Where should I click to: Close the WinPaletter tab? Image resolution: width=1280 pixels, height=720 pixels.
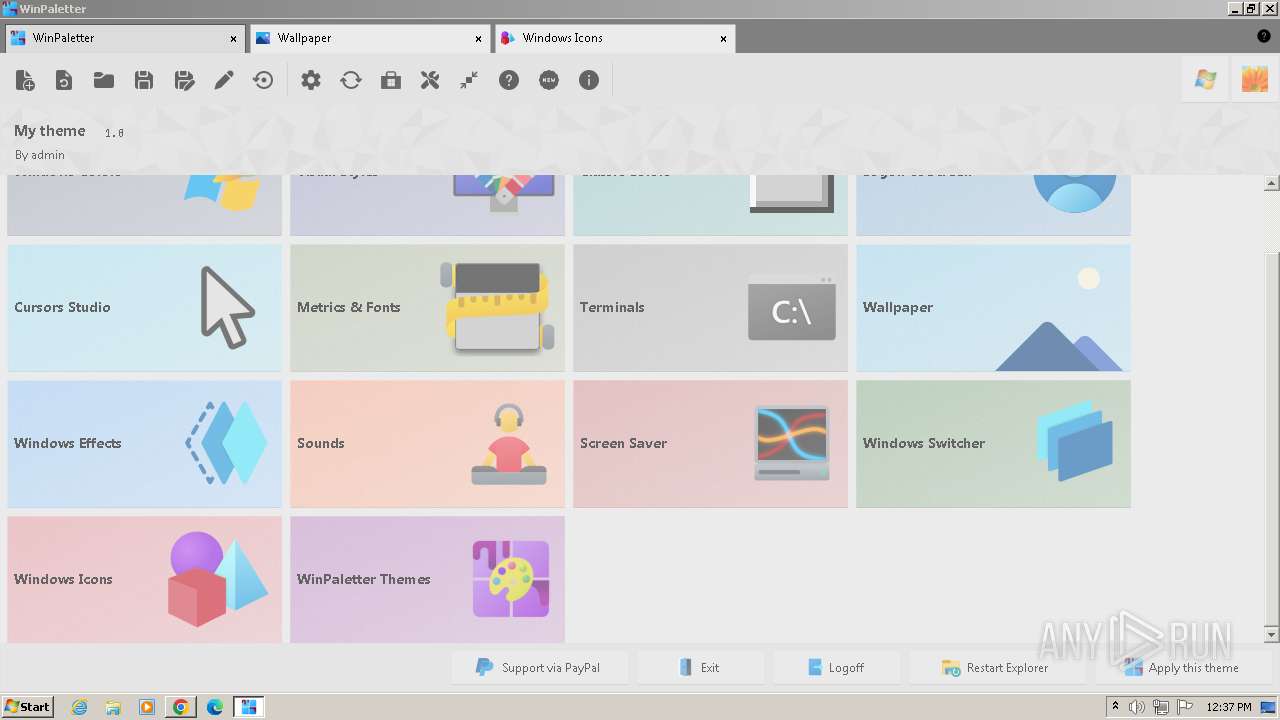click(x=234, y=39)
